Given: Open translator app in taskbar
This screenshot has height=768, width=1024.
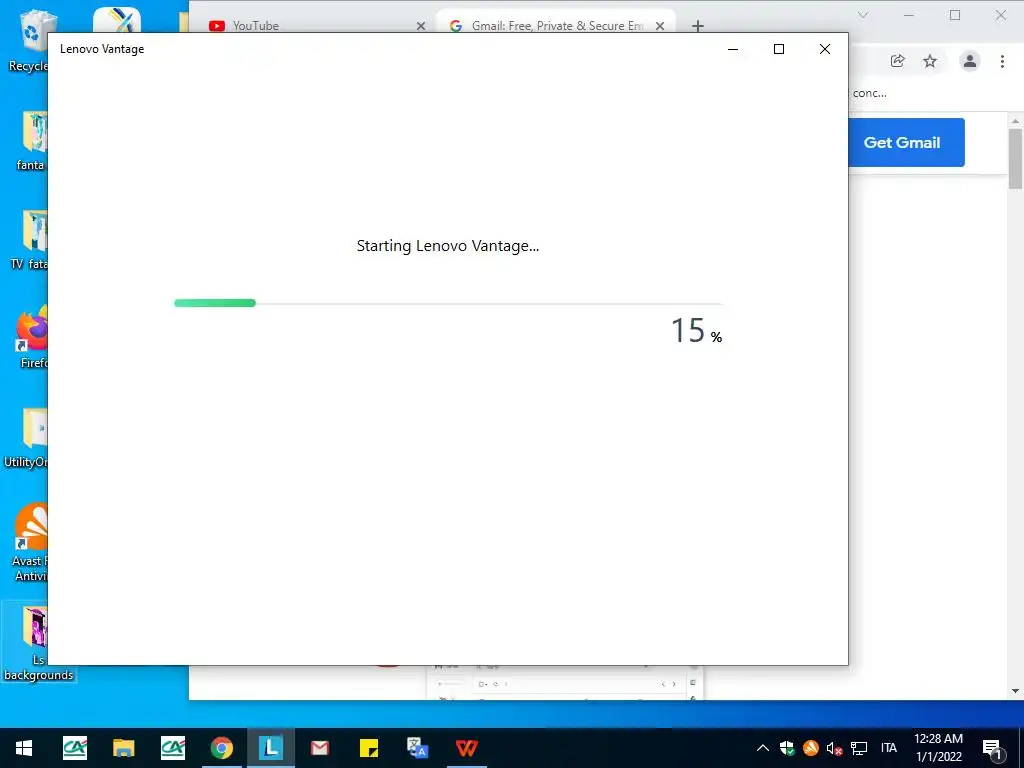Looking at the screenshot, I should pos(417,748).
